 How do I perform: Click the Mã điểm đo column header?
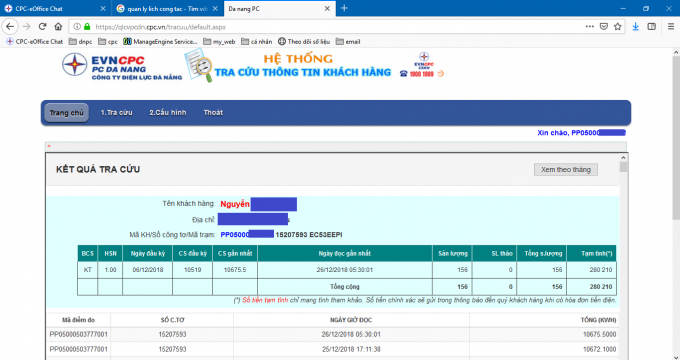(78, 320)
